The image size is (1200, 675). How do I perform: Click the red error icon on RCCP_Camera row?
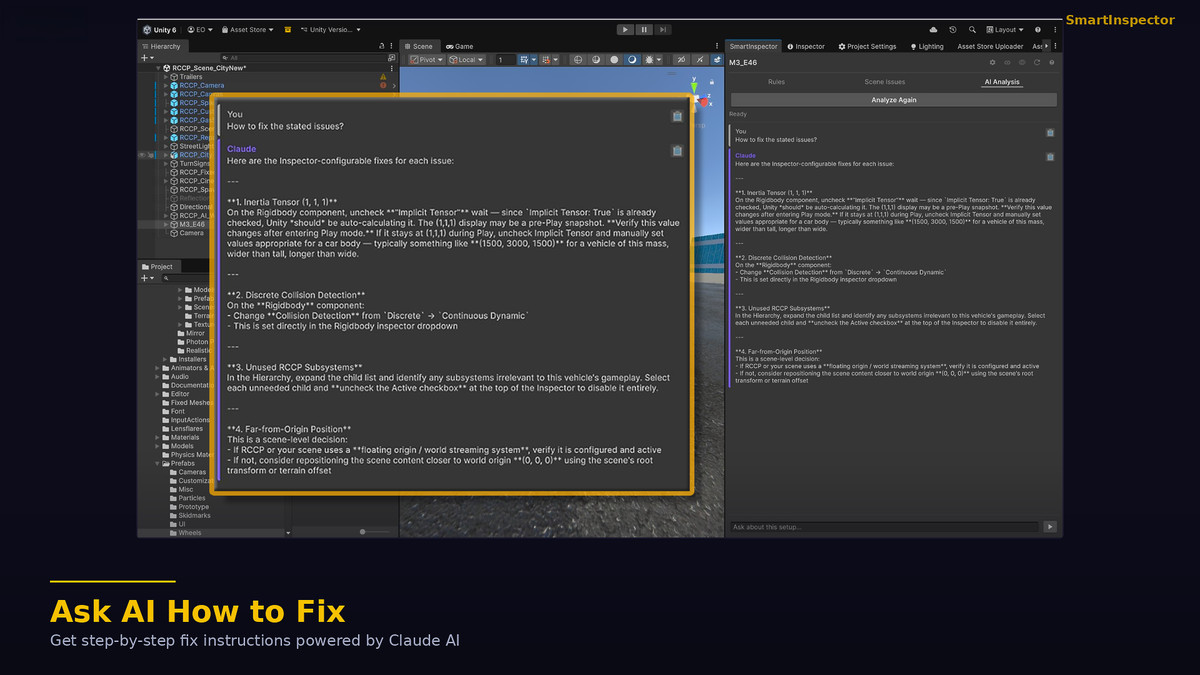[383, 85]
